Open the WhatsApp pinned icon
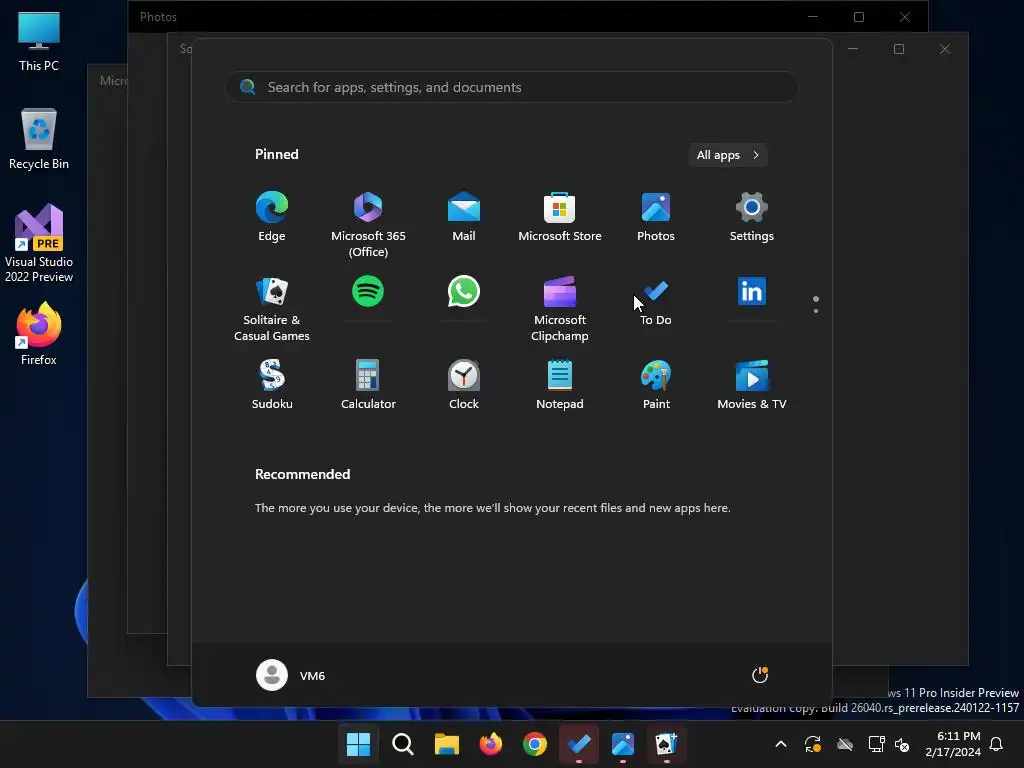 [x=464, y=291]
